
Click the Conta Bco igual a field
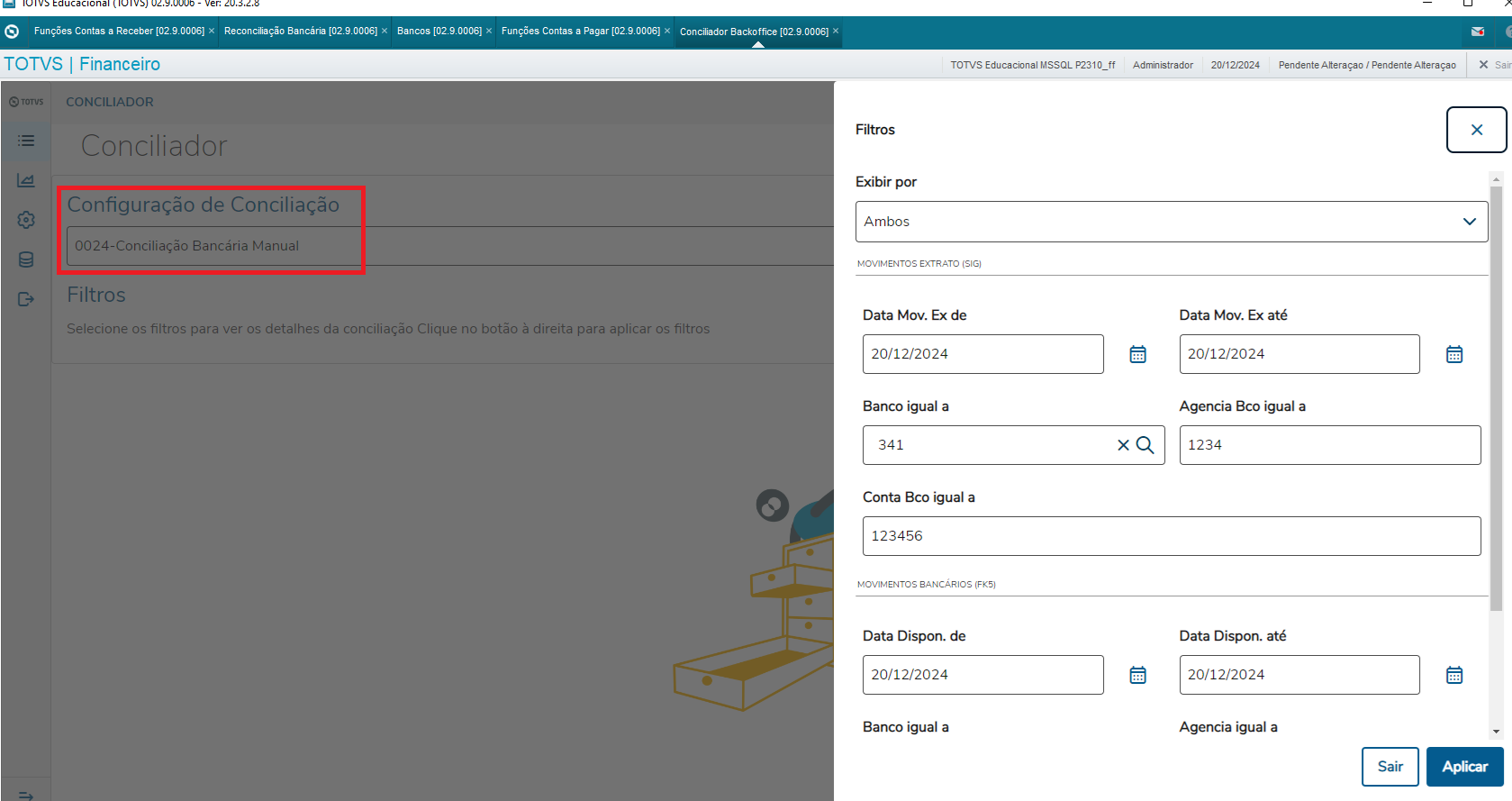click(x=1171, y=536)
